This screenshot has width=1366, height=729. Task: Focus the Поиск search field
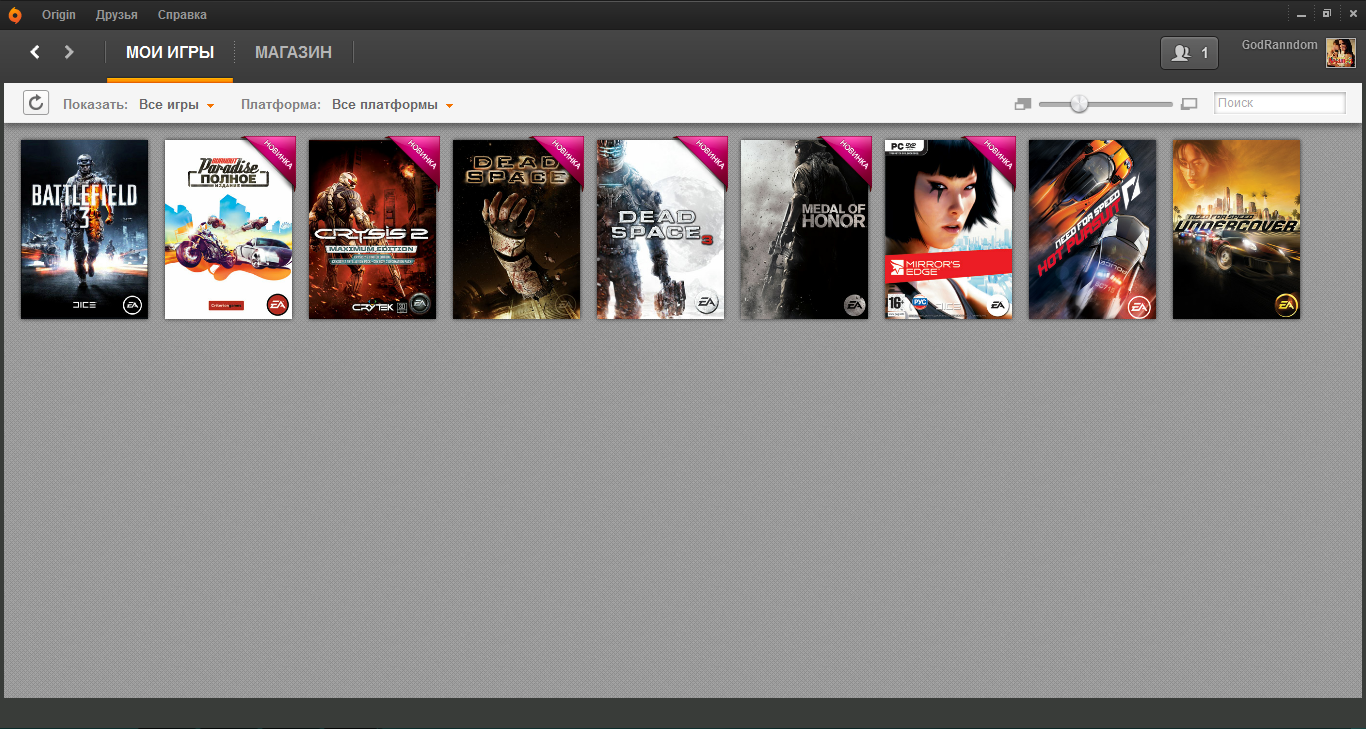1280,103
